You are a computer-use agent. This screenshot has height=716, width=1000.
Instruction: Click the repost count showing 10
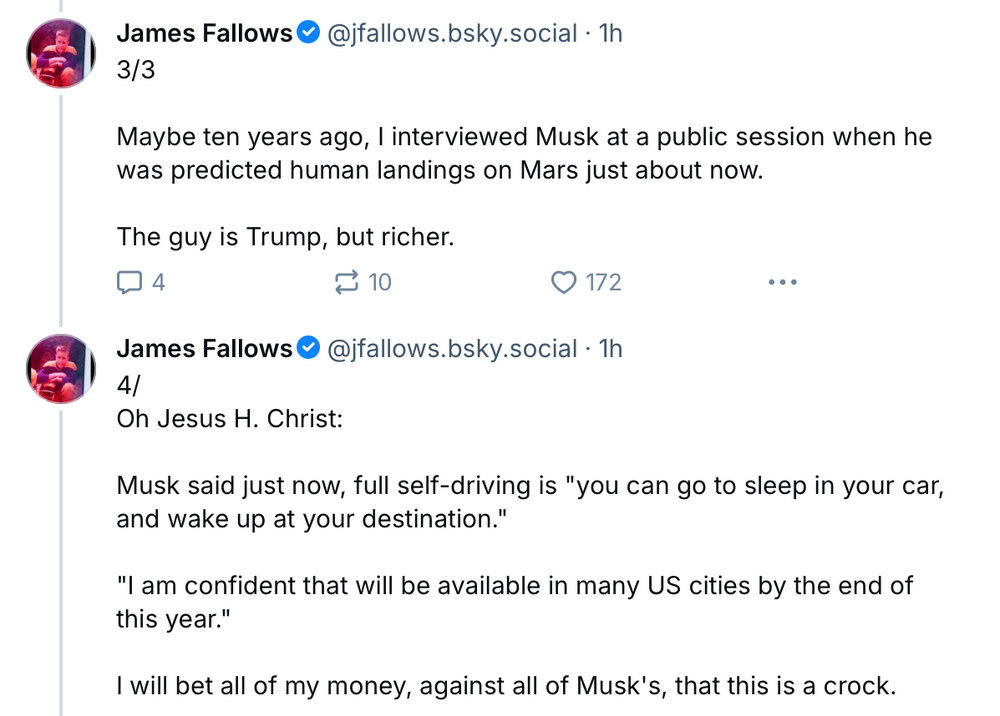point(380,283)
